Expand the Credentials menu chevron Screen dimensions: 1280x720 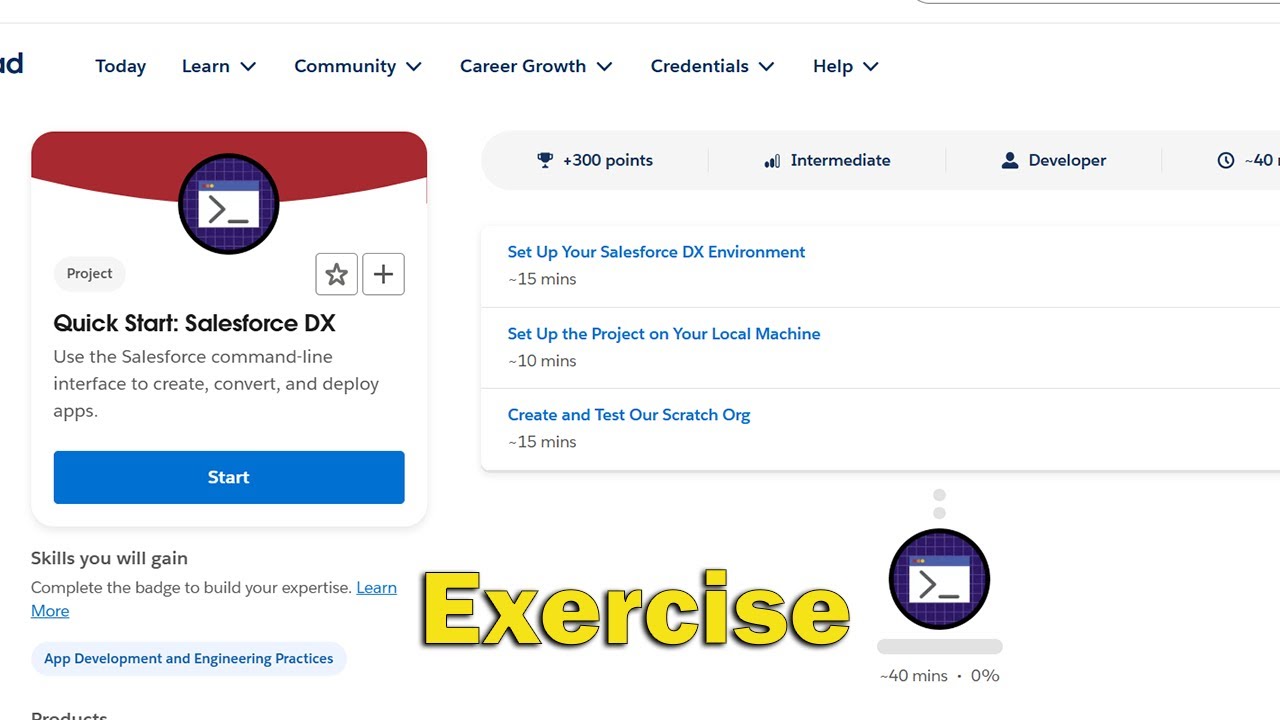pos(767,67)
